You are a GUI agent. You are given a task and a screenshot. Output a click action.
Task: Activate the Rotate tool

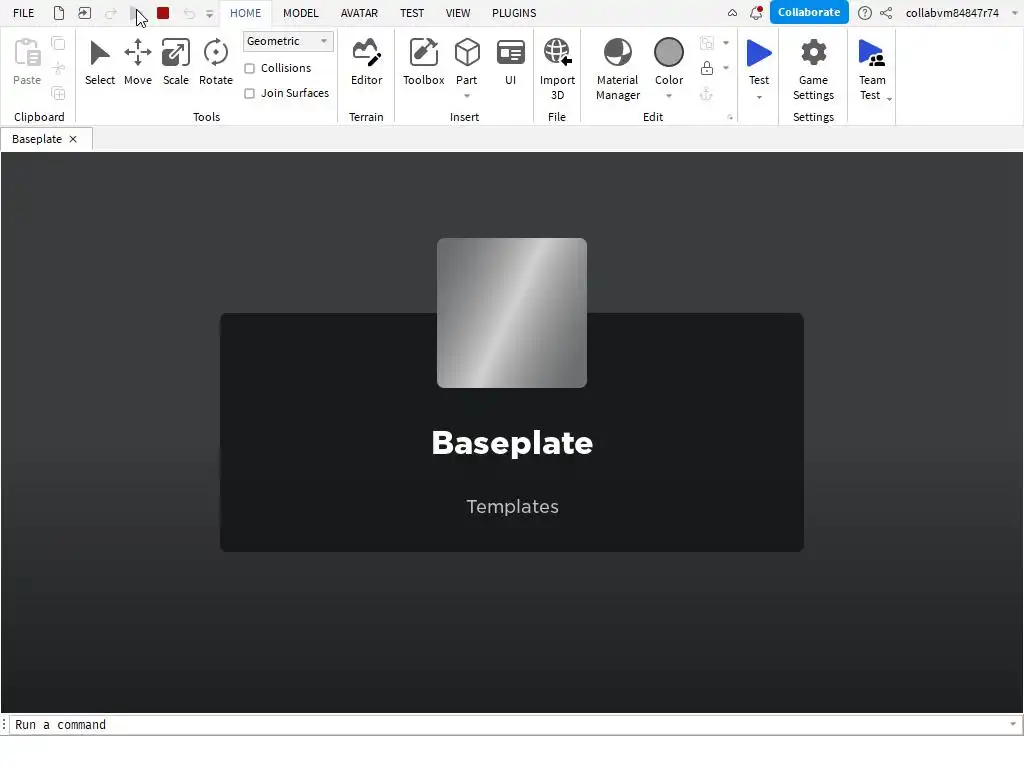coord(216,62)
